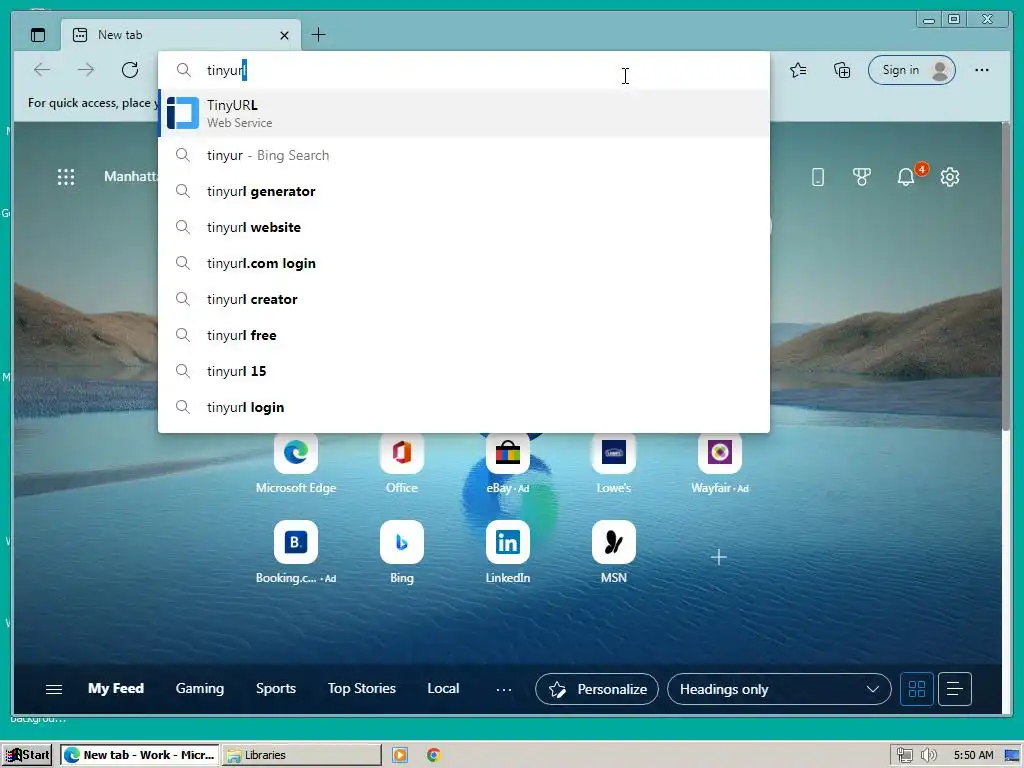This screenshot has width=1024, height=768.
Task: Open the app launcher grid icon
Action: click(66, 177)
